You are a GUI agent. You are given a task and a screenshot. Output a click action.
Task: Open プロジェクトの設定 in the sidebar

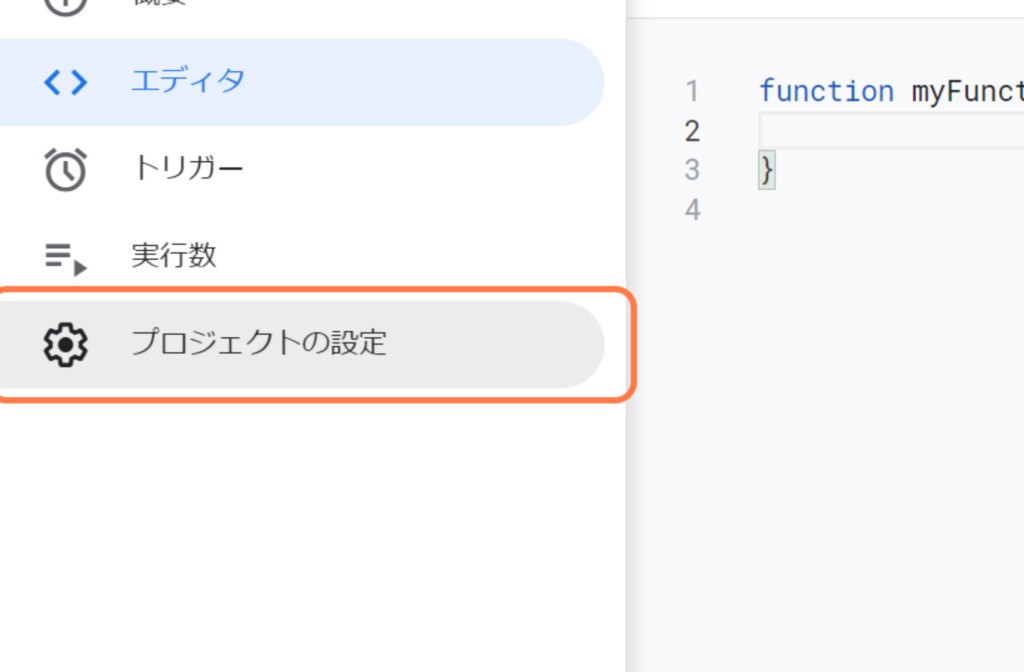302,344
